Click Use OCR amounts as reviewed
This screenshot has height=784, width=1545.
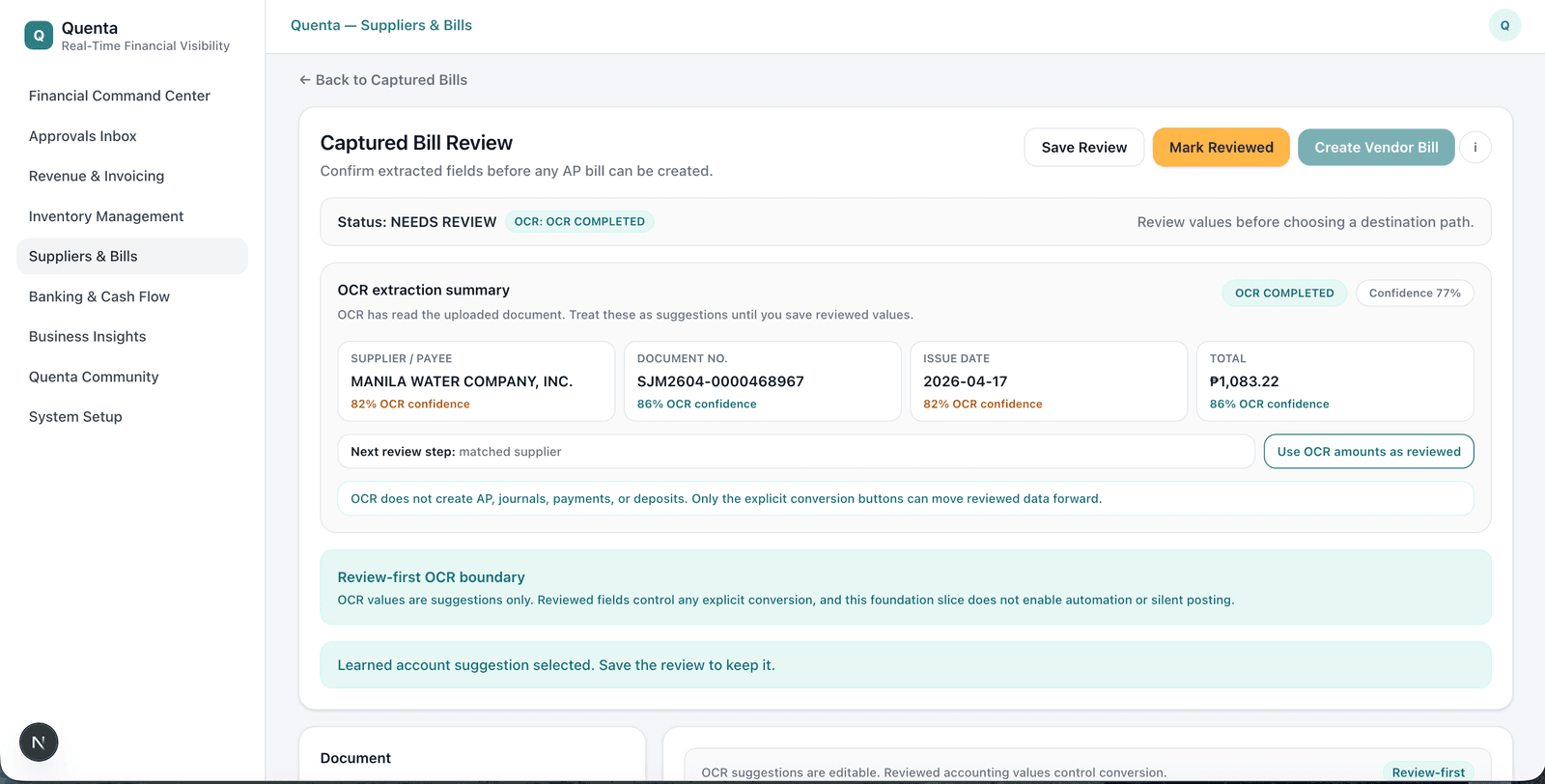click(1368, 452)
